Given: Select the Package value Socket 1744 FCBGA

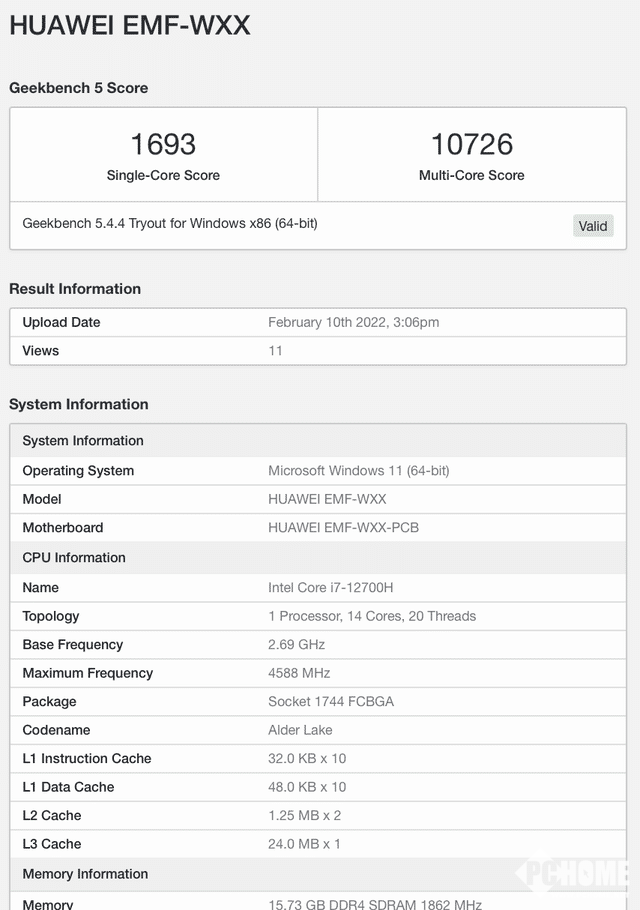Looking at the screenshot, I should 331,702.
